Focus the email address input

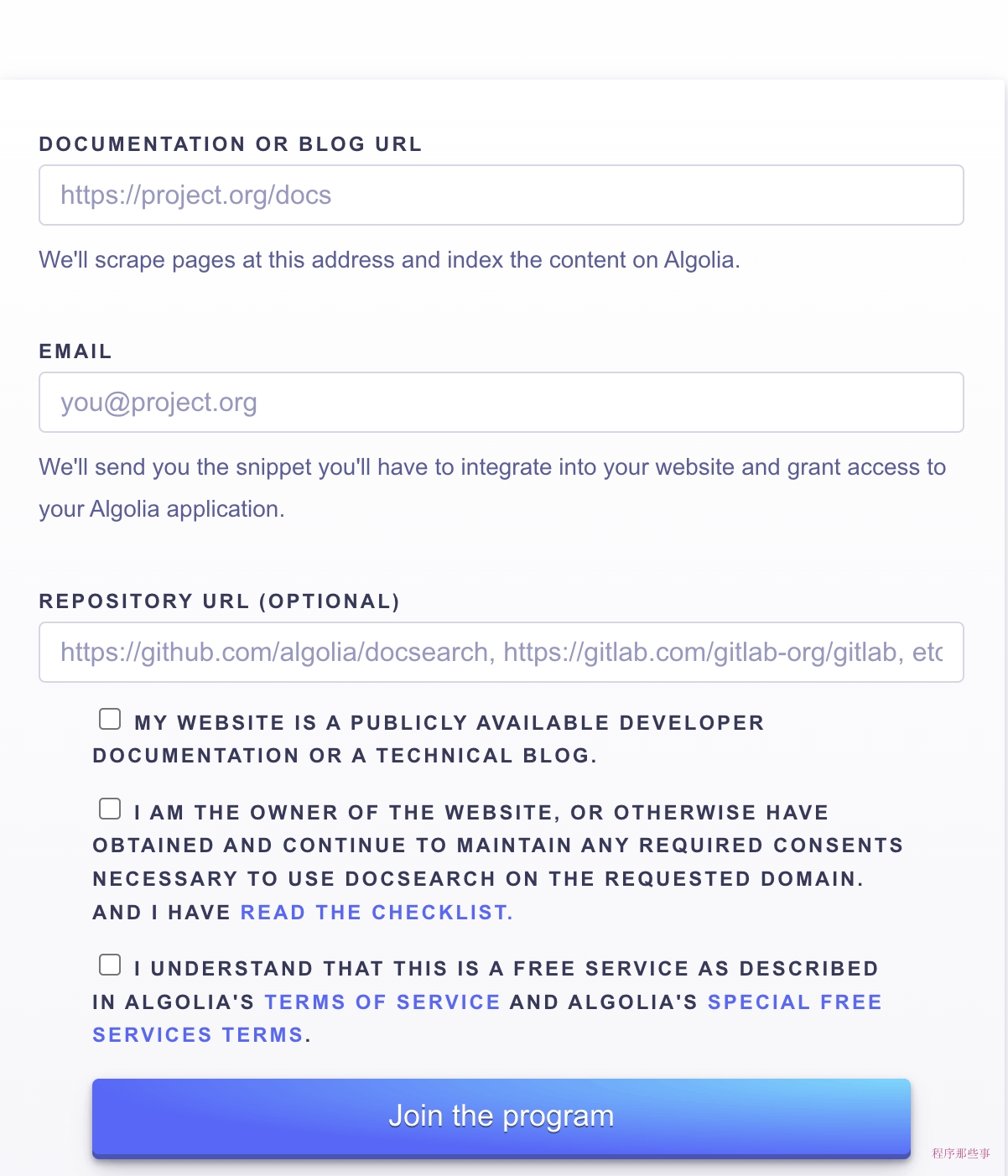tap(501, 403)
